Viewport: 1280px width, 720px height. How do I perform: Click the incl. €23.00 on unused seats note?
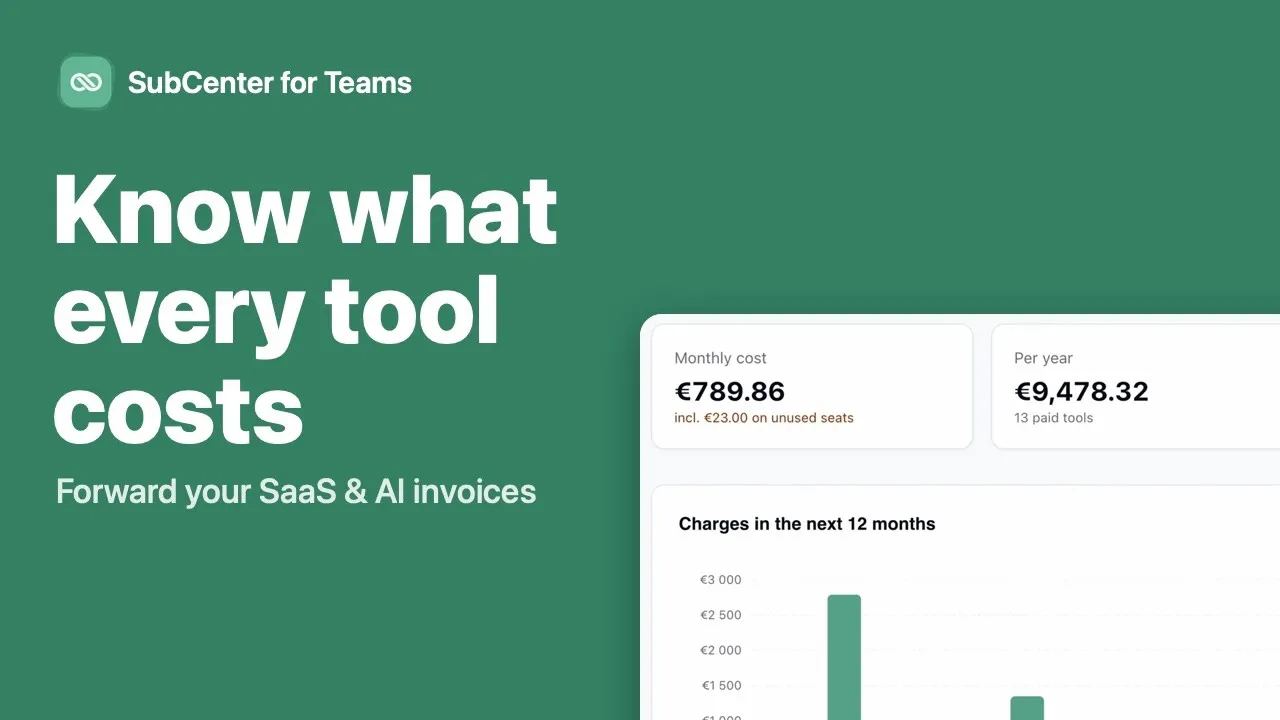point(764,418)
